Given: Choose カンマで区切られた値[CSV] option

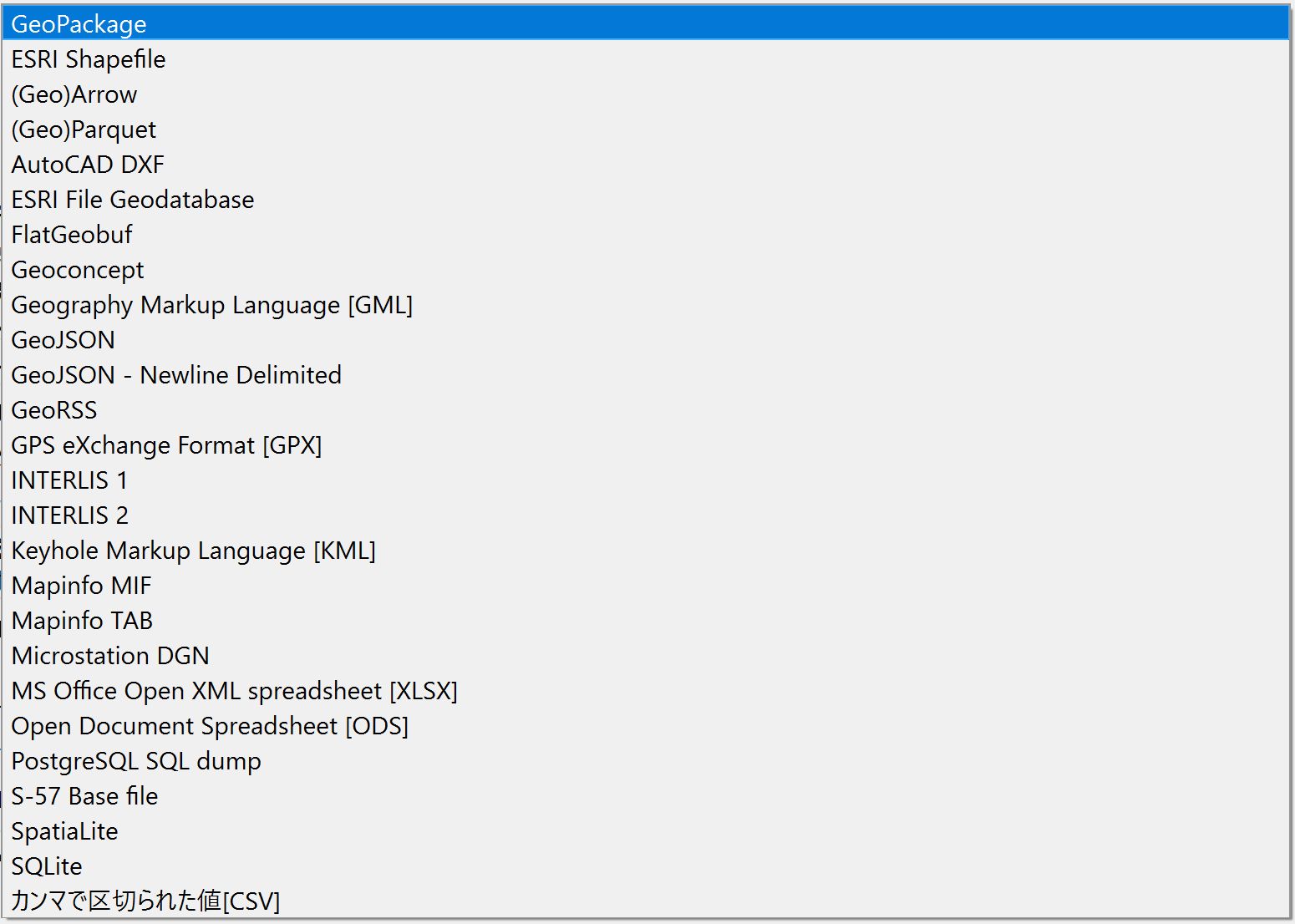Looking at the screenshot, I should (646, 901).
